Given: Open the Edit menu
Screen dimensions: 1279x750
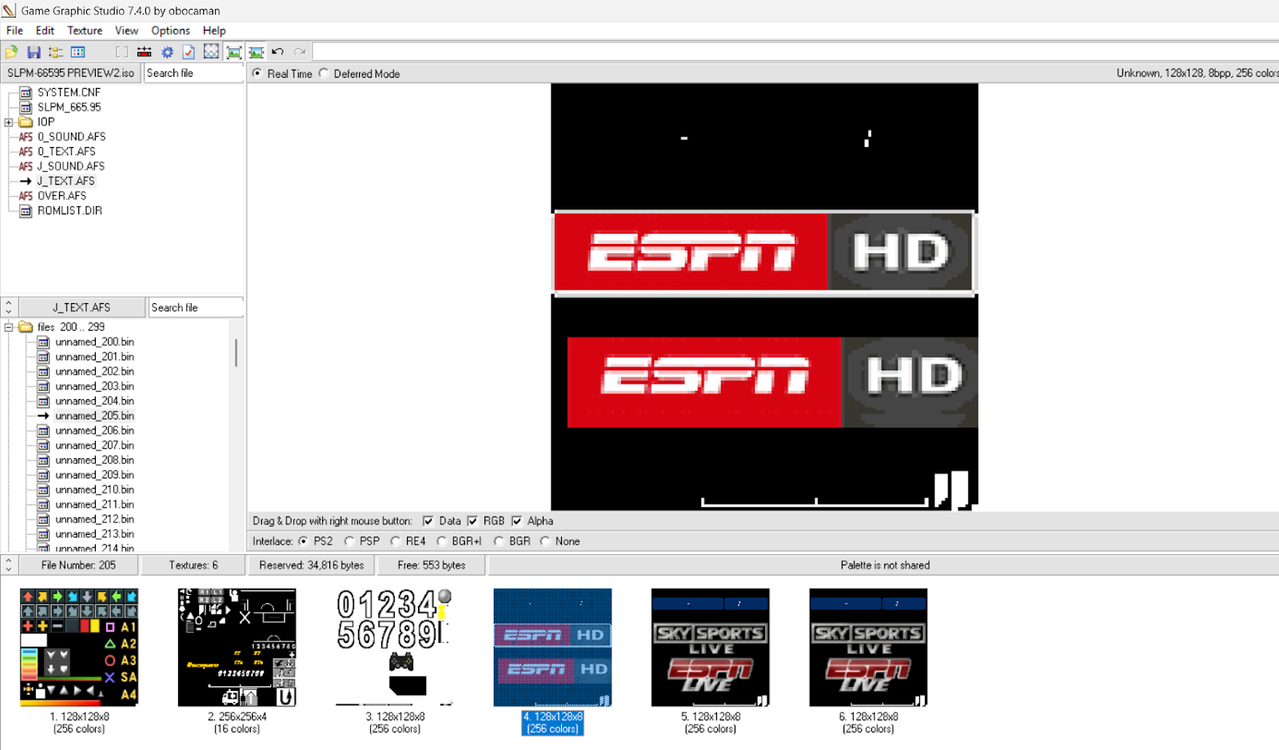Looking at the screenshot, I should [x=45, y=31].
